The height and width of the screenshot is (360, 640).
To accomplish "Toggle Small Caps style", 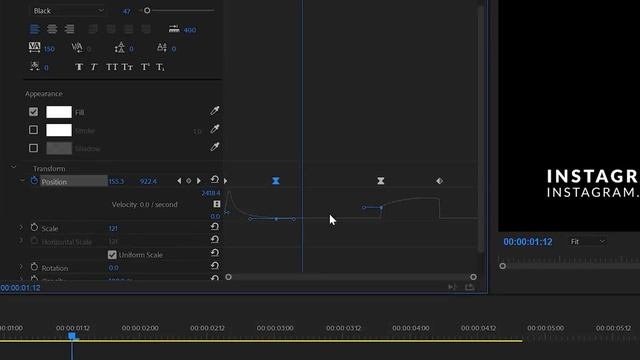I will (127, 67).
